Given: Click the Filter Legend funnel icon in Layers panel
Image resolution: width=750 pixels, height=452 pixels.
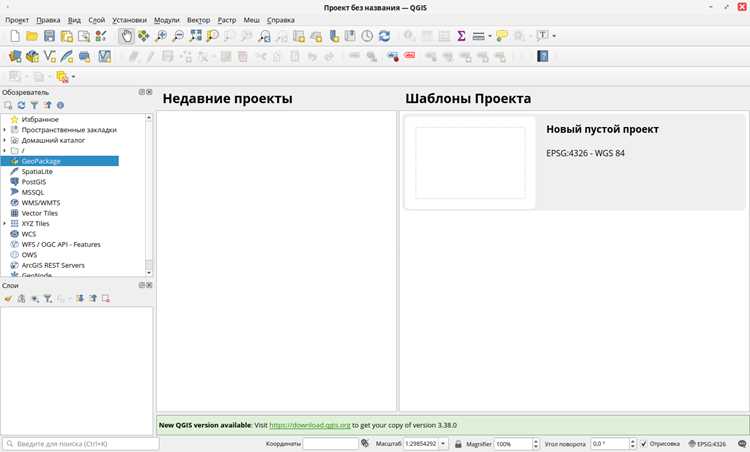Looking at the screenshot, I should pyautogui.click(x=48, y=298).
